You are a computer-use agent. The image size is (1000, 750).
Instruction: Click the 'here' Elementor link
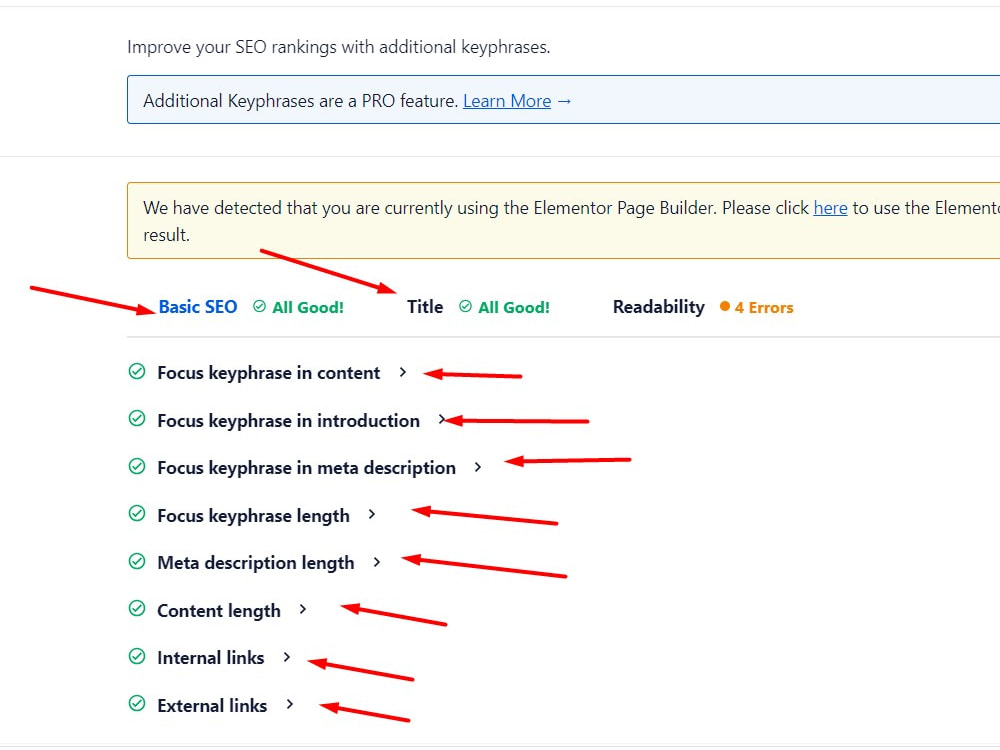pos(830,208)
